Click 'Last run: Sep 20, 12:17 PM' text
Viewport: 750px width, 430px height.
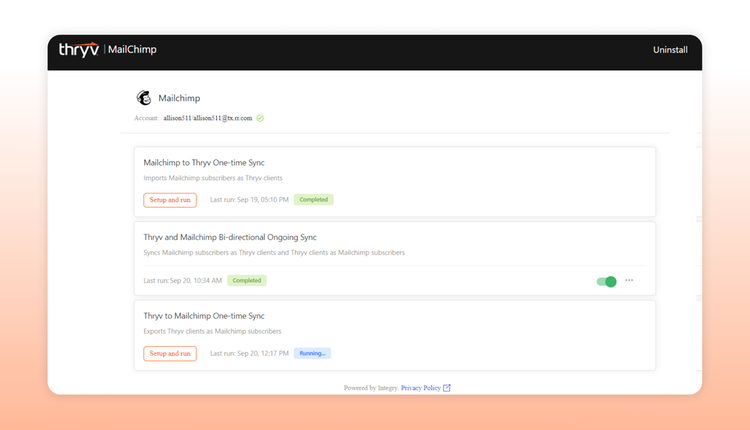tap(249, 353)
